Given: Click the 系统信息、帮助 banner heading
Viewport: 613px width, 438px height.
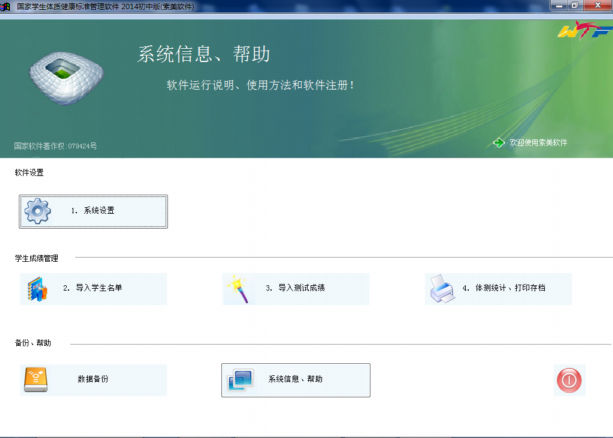Looking at the screenshot, I should click(204, 54).
